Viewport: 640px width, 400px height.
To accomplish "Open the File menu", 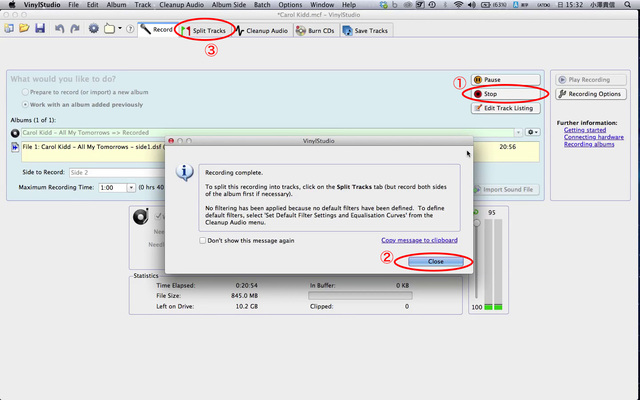I will 73,5.
